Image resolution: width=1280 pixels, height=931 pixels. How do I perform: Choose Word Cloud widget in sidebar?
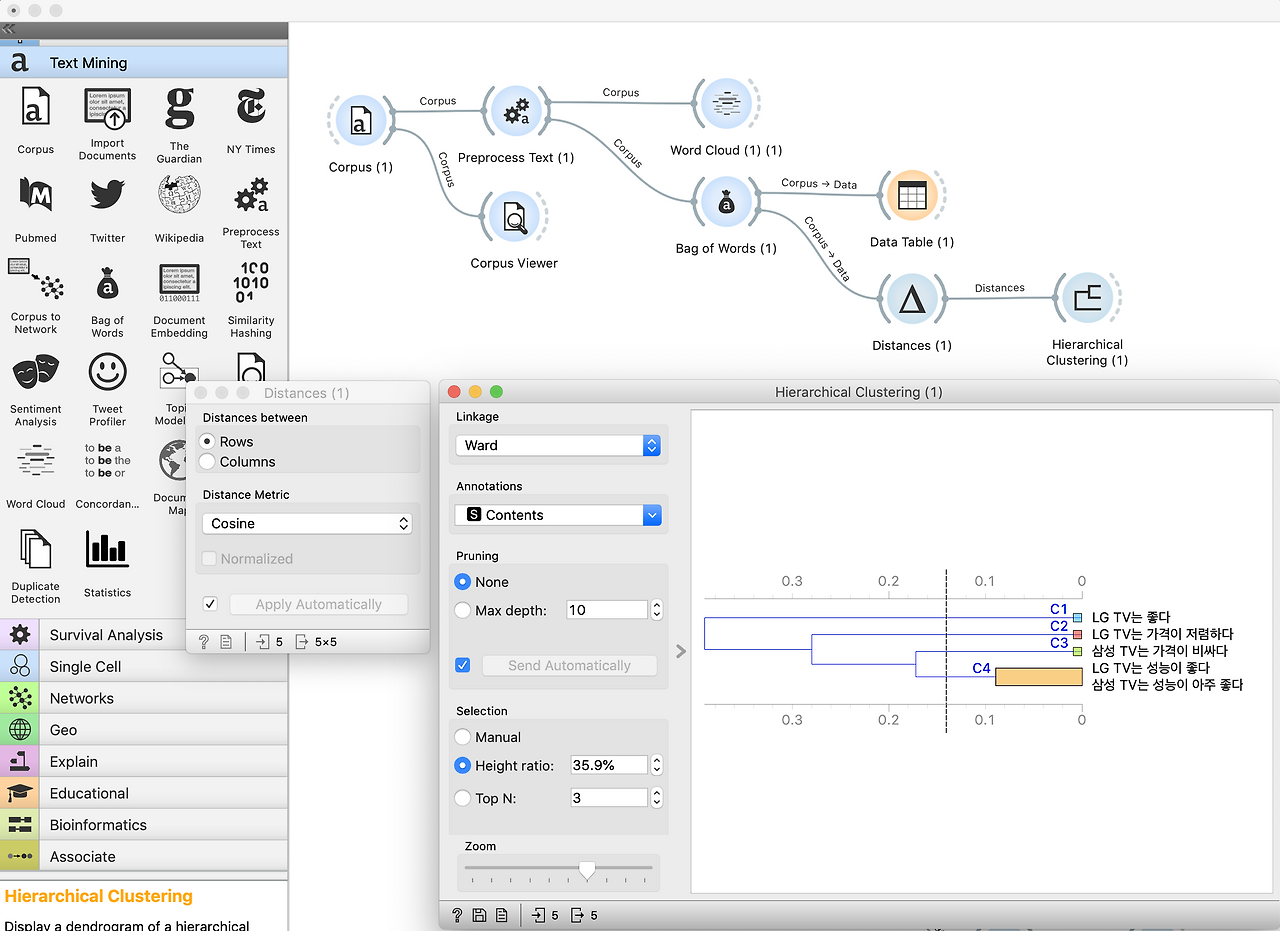[35, 461]
